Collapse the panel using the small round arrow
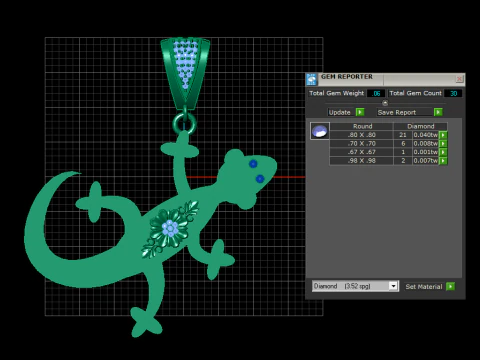This screenshot has width=480, height=360. (385, 103)
